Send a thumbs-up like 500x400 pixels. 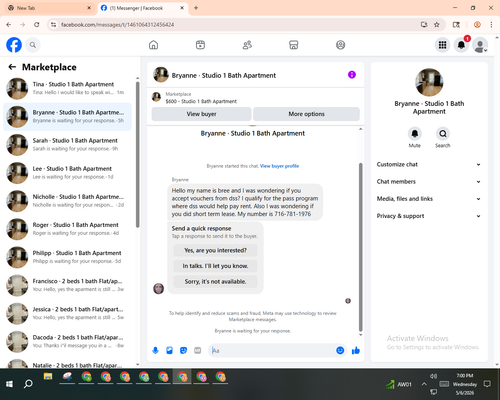pyautogui.click(x=356, y=350)
